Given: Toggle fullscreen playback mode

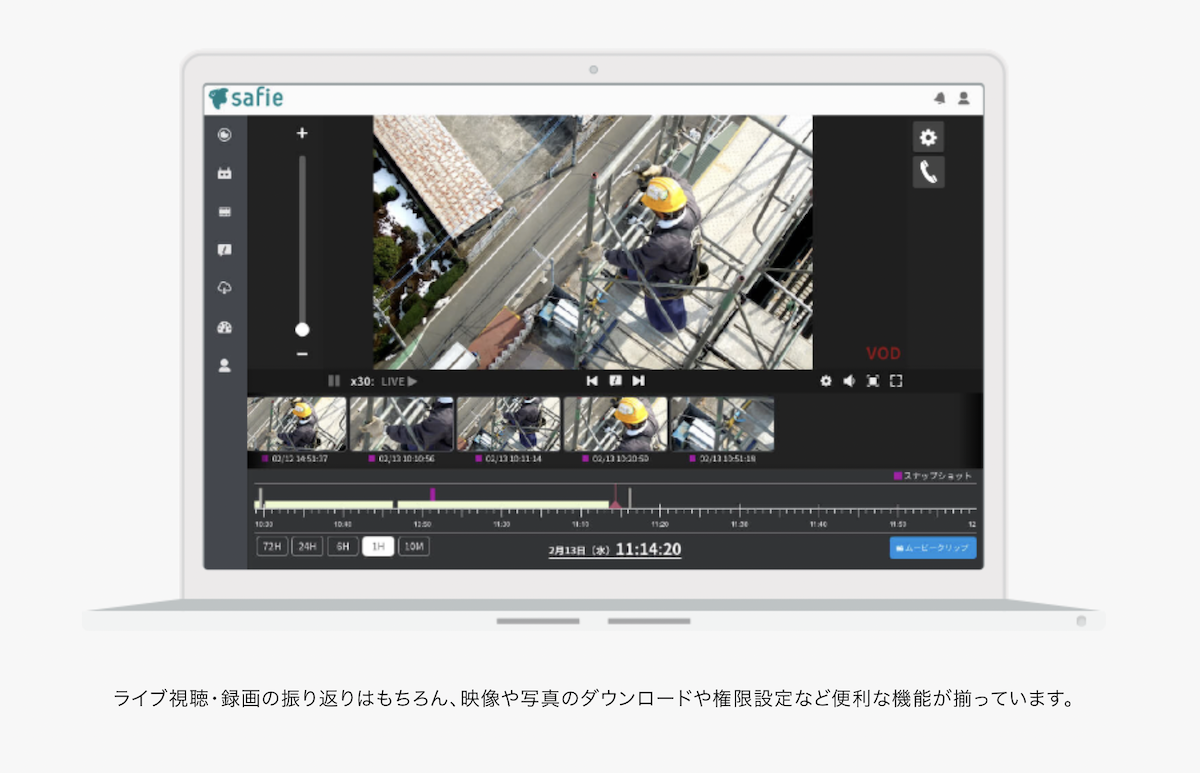Looking at the screenshot, I should (x=895, y=381).
